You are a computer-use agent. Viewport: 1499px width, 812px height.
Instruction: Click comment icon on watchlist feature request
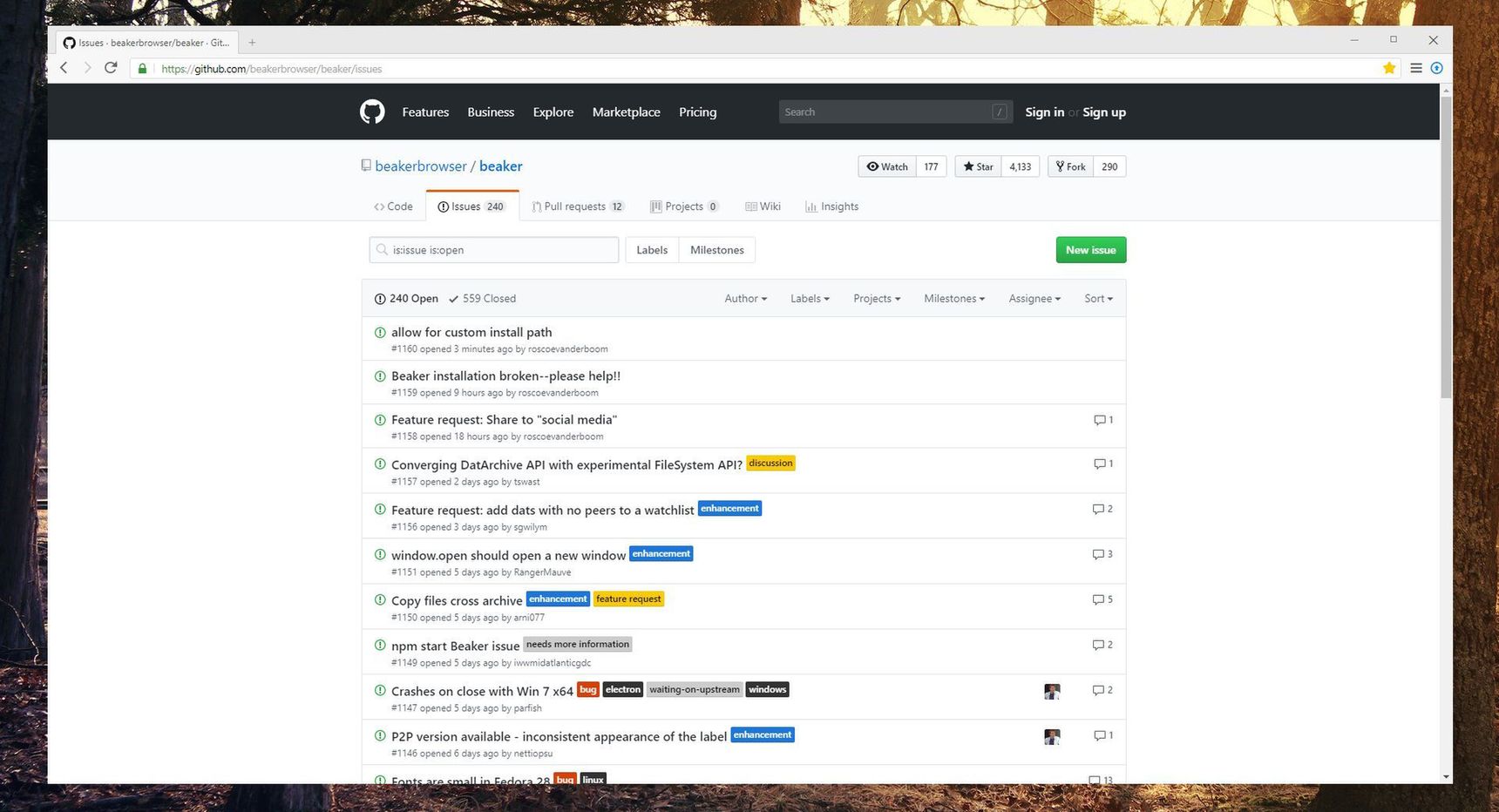point(1098,509)
